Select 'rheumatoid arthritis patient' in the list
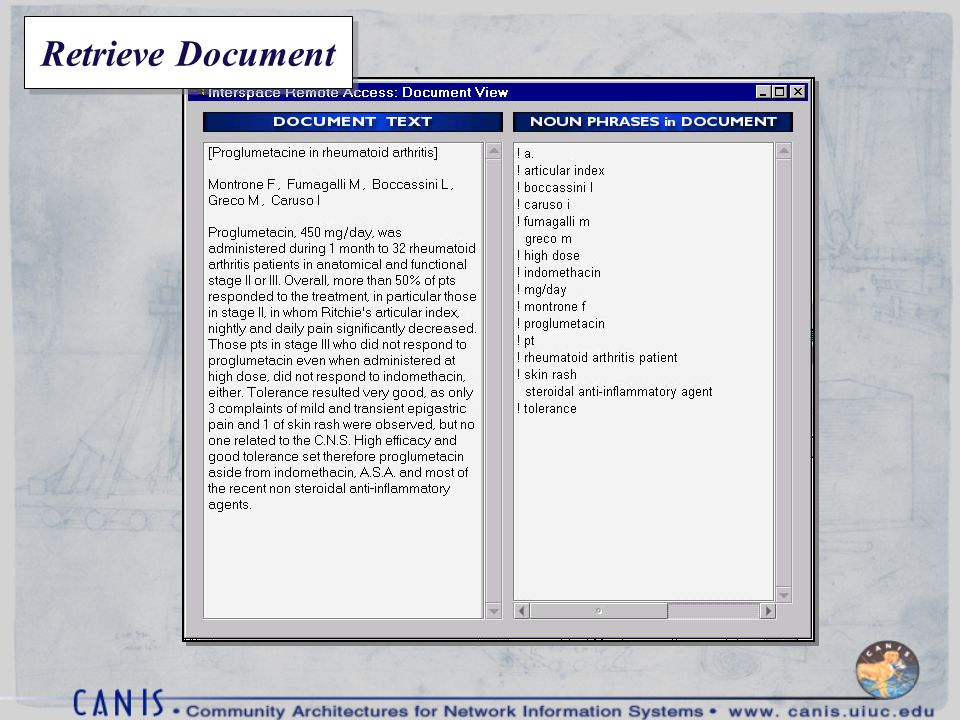 point(600,358)
